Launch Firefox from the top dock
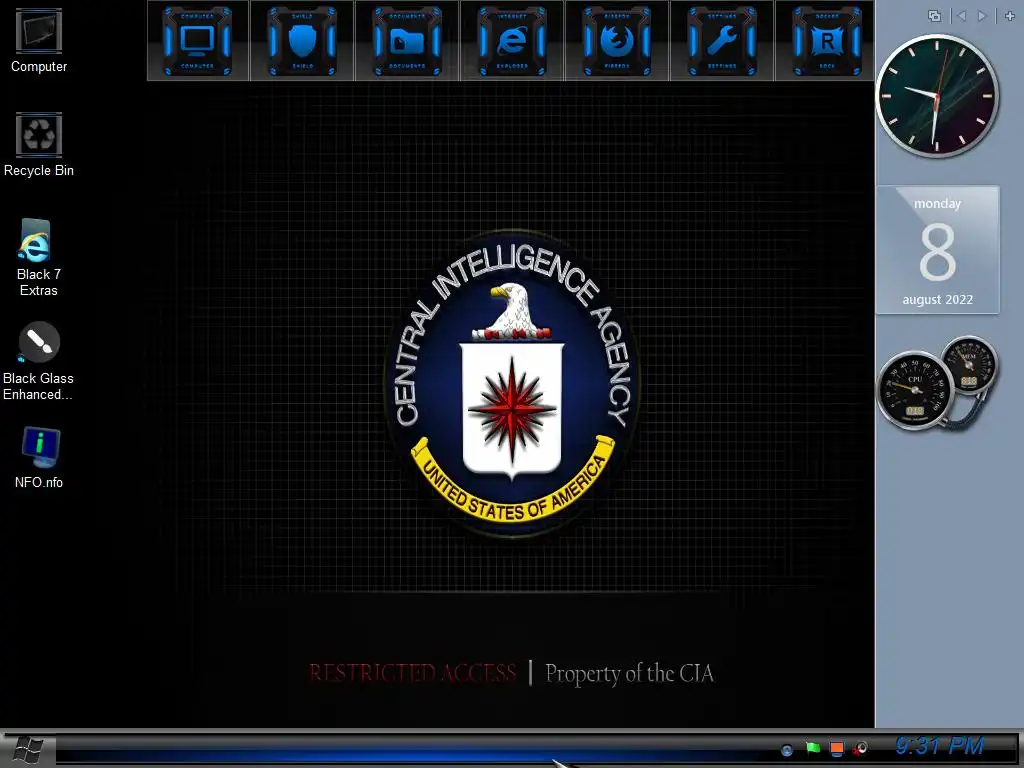Screen dimensions: 1024x768 pos(617,40)
